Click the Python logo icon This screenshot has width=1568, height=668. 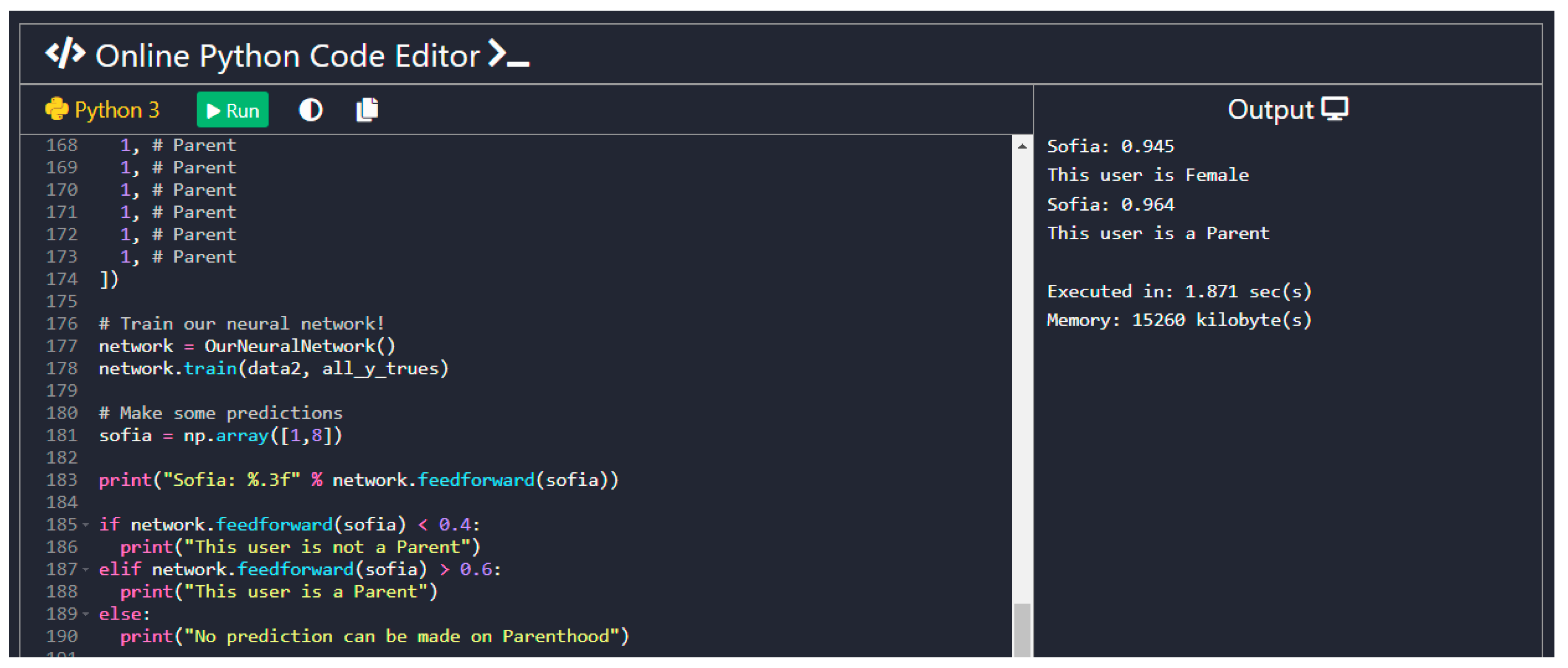(x=57, y=110)
